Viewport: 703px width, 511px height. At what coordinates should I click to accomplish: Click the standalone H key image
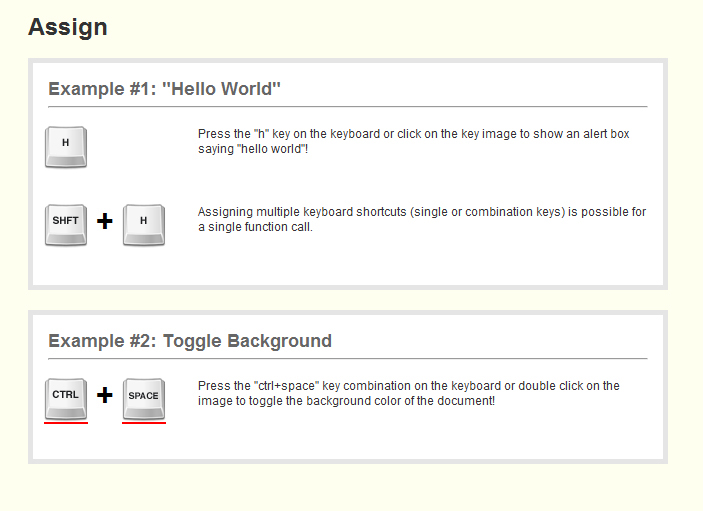tap(66, 146)
